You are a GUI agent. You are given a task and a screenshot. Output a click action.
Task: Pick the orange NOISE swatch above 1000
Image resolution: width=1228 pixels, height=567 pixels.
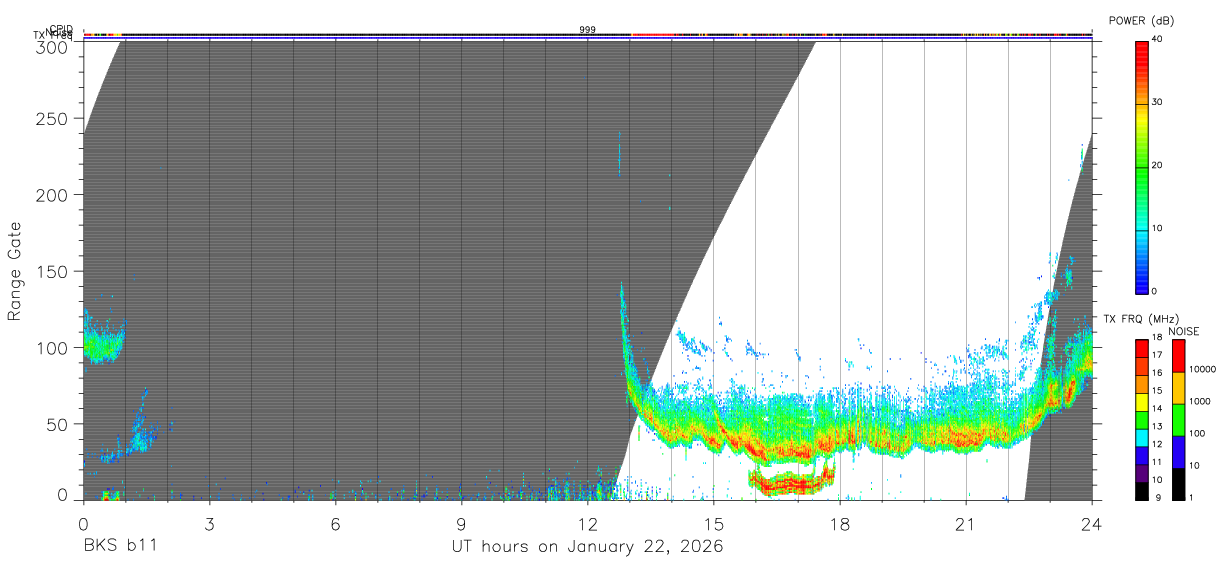pyautogui.click(x=1178, y=388)
